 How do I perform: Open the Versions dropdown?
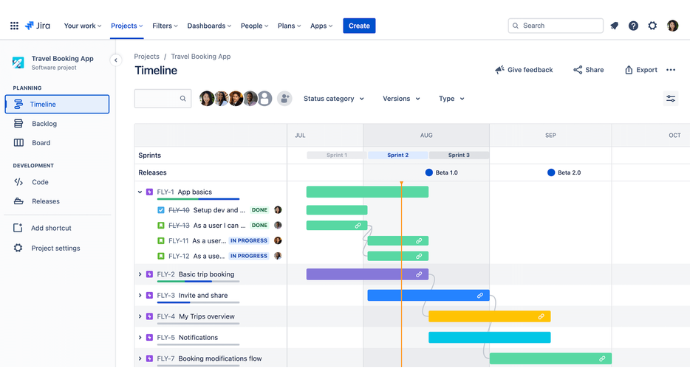(x=401, y=99)
